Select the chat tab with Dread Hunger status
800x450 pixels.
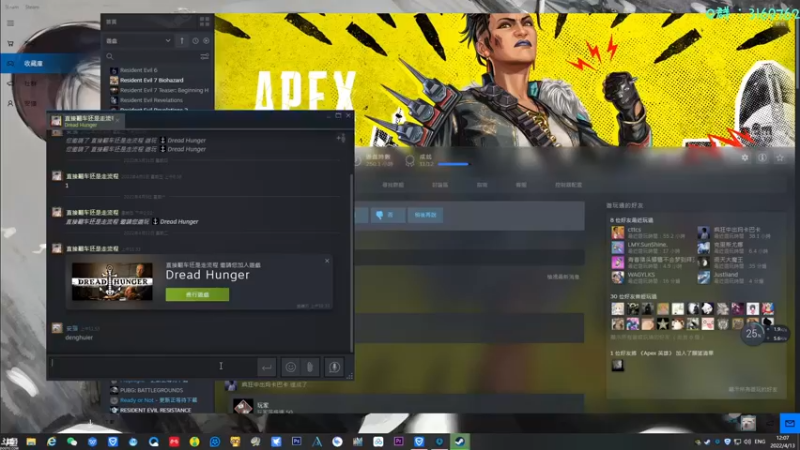pos(84,121)
